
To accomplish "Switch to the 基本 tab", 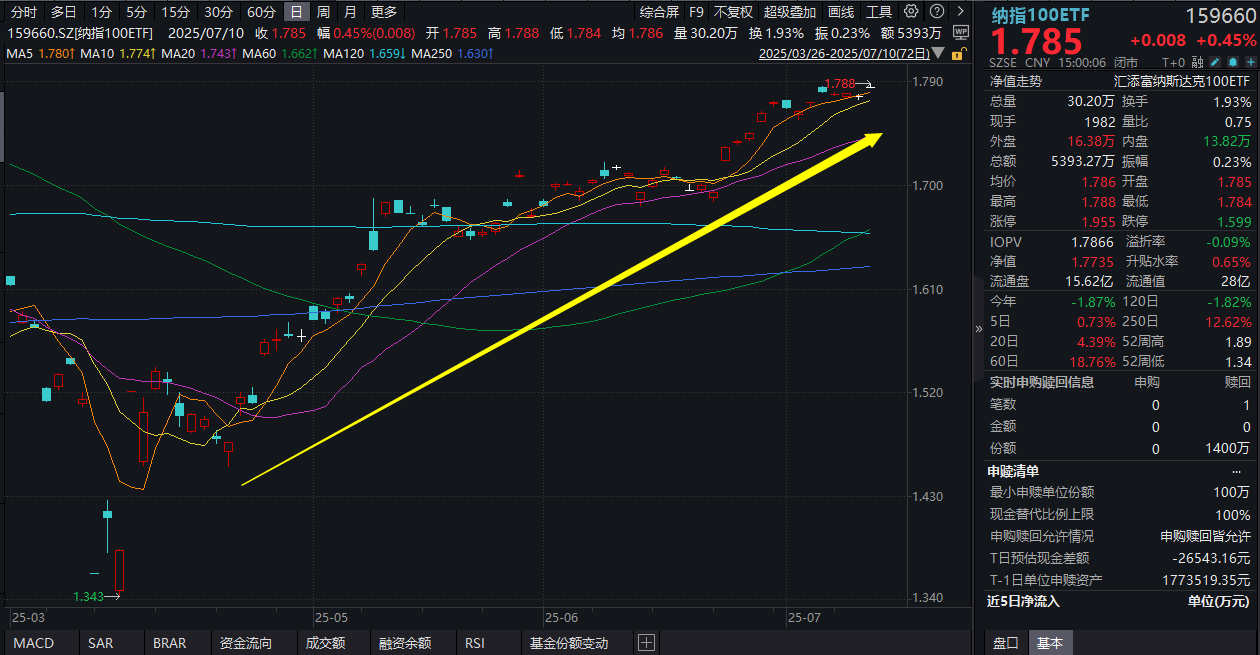I will 1051,643.
